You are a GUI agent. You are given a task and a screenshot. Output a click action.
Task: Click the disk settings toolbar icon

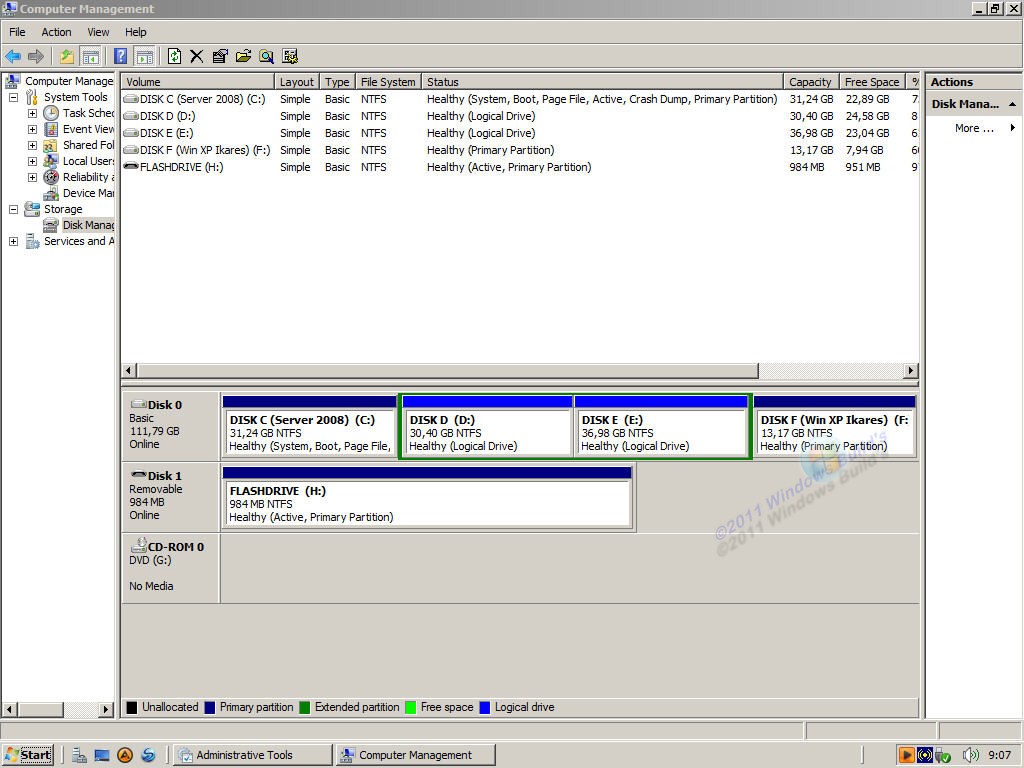(x=290, y=57)
